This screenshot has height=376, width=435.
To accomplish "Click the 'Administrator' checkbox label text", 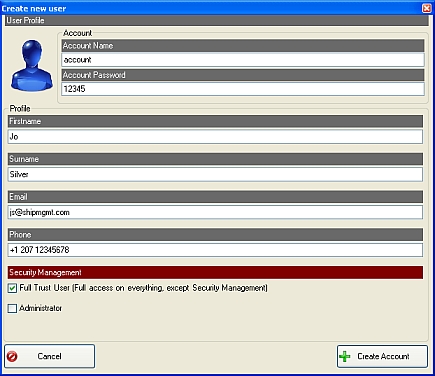I will (40, 308).
